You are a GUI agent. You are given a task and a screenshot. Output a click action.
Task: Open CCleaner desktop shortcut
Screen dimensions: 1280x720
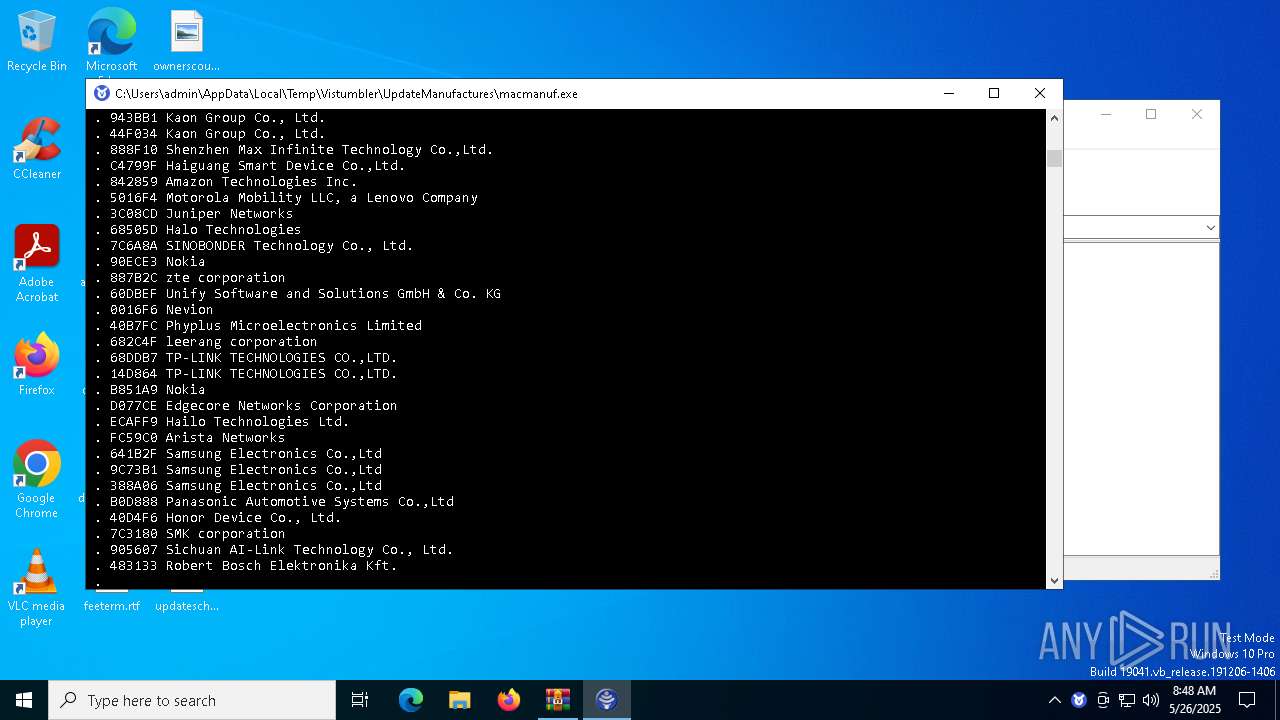pos(37,150)
